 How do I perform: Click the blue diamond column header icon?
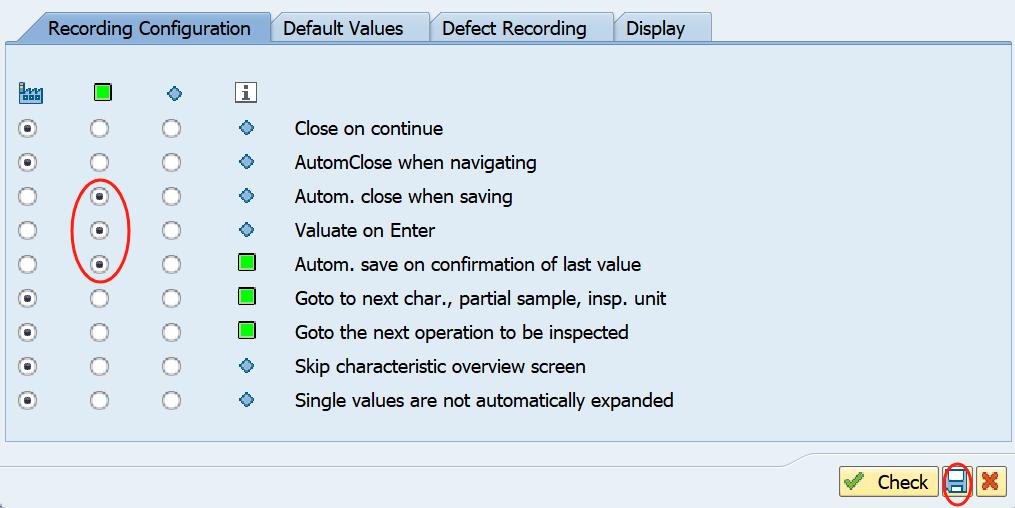[174, 94]
